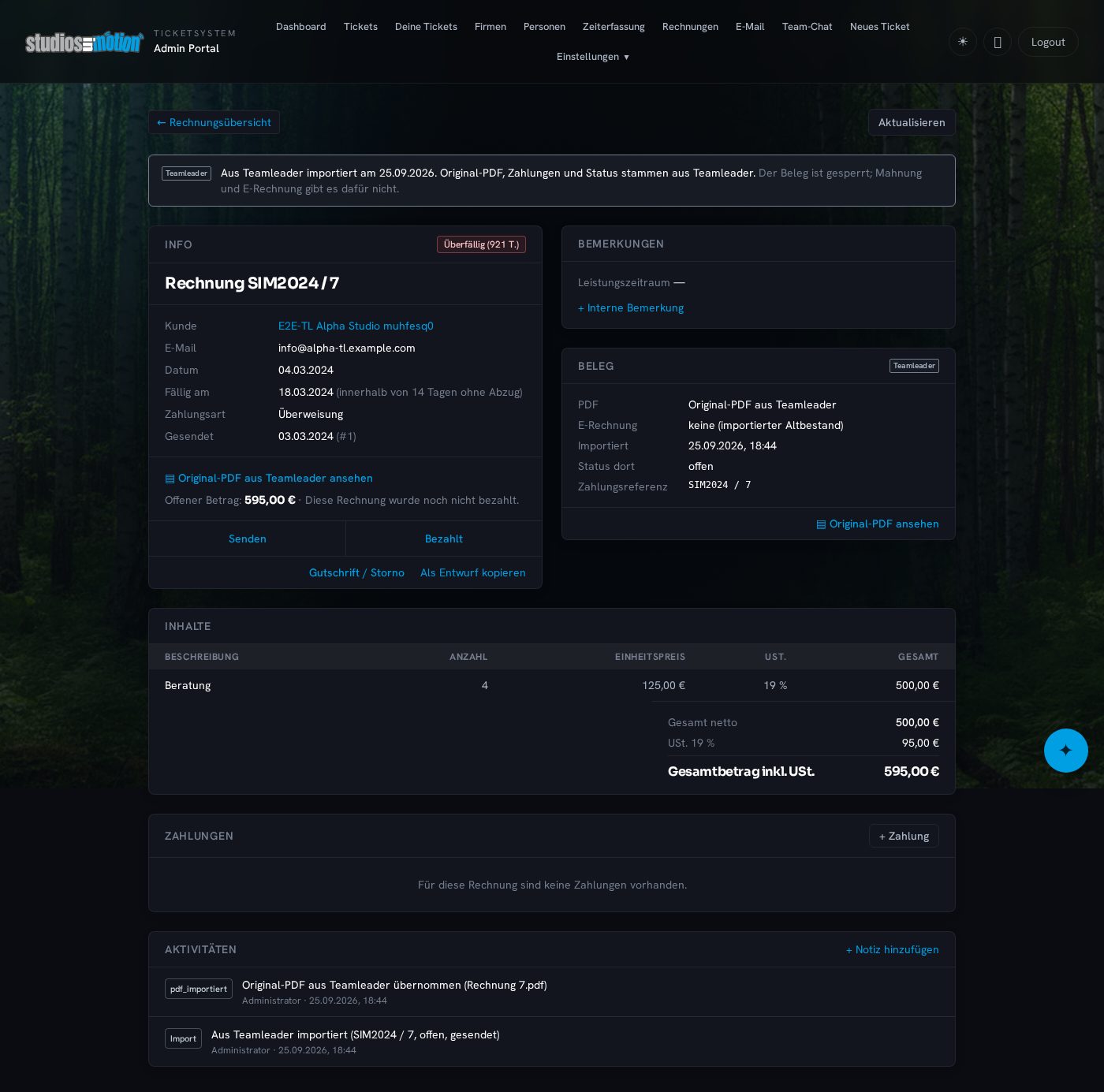Open the Dashboard menu item
The image size is (1104, 1092).
pyautogui.click(x=301, y=27)
